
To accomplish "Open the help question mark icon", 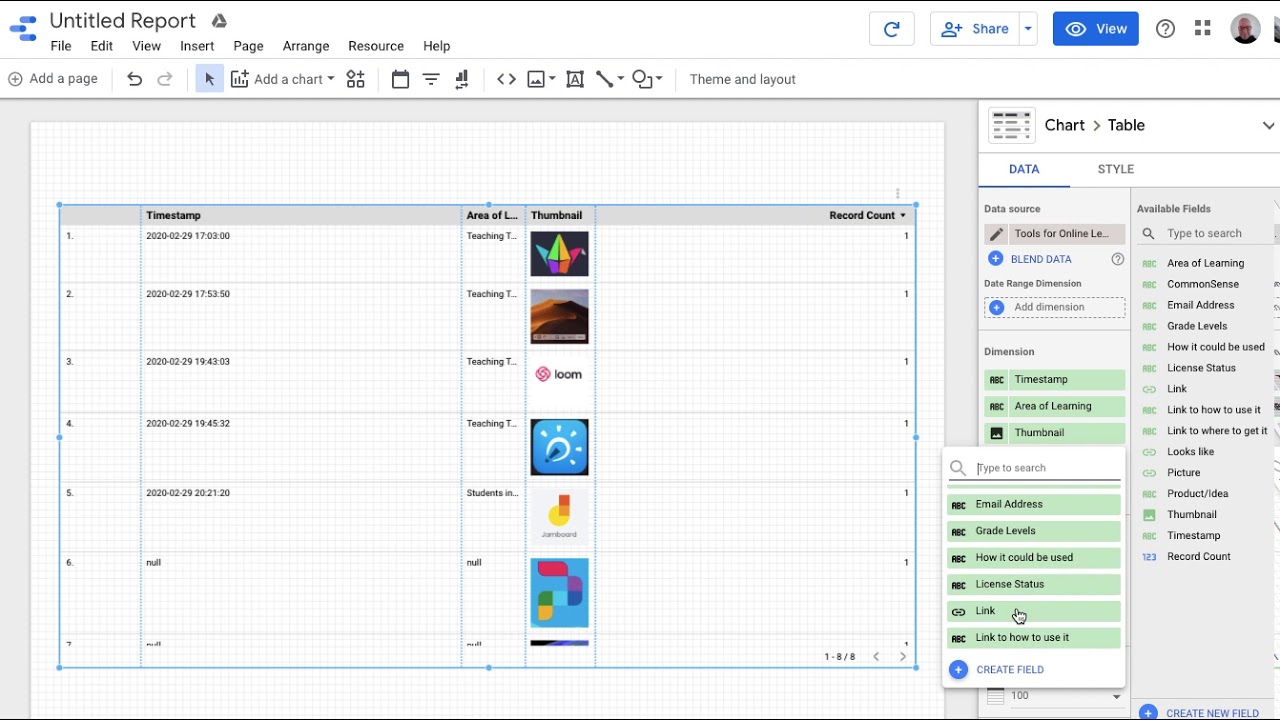I will pos(1165,29).
